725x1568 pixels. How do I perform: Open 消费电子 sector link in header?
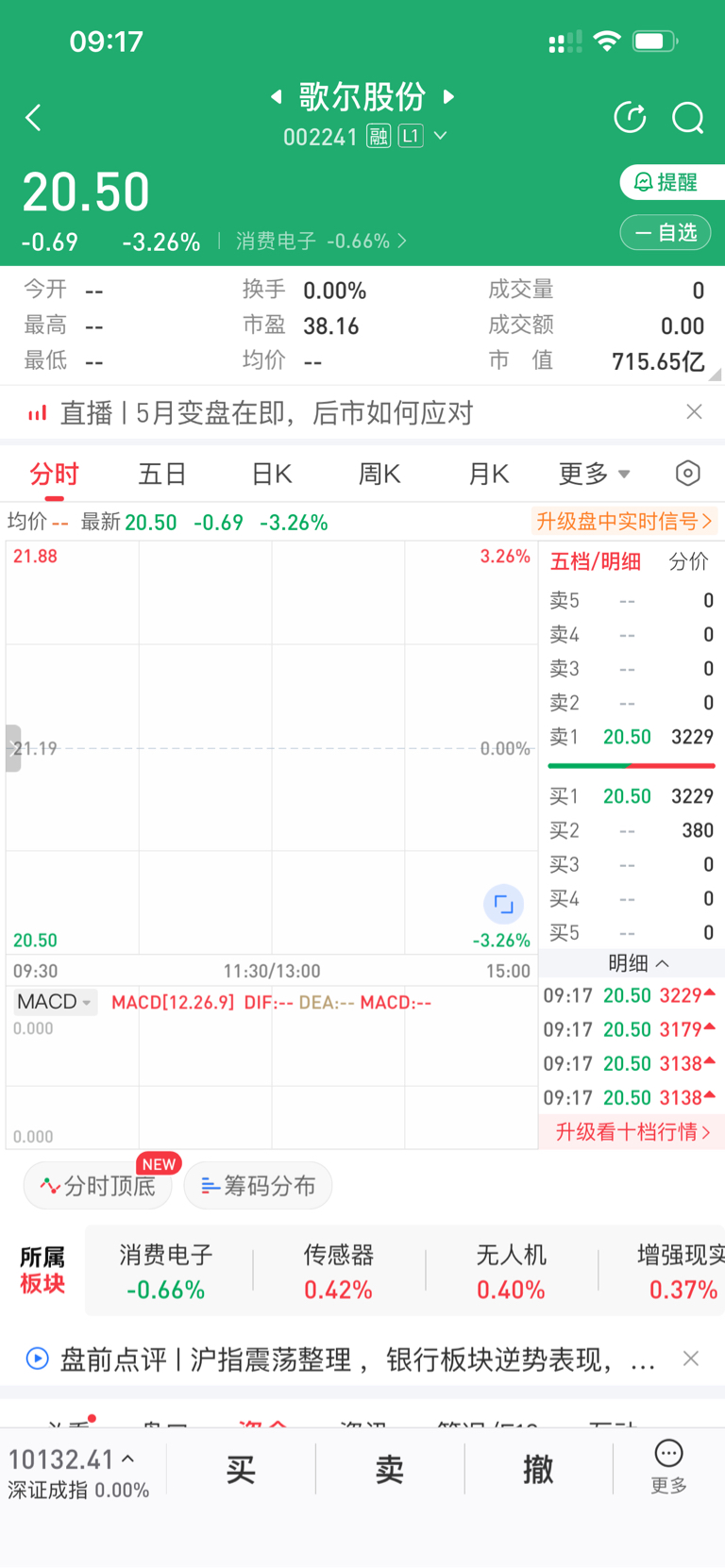(321, 242)
